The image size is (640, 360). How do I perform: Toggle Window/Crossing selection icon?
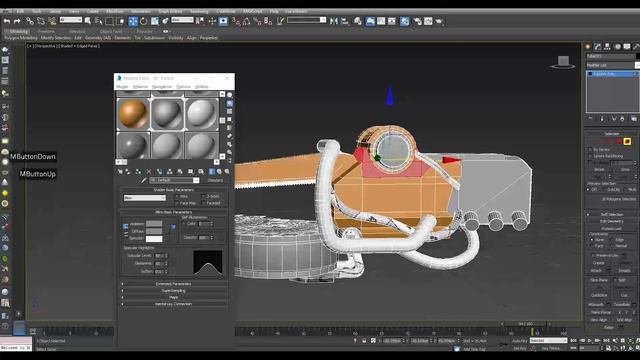[120, 21]
